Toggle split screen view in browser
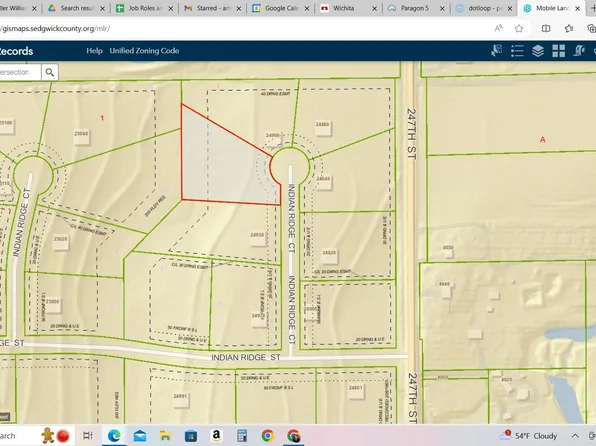 coord(546,29)
